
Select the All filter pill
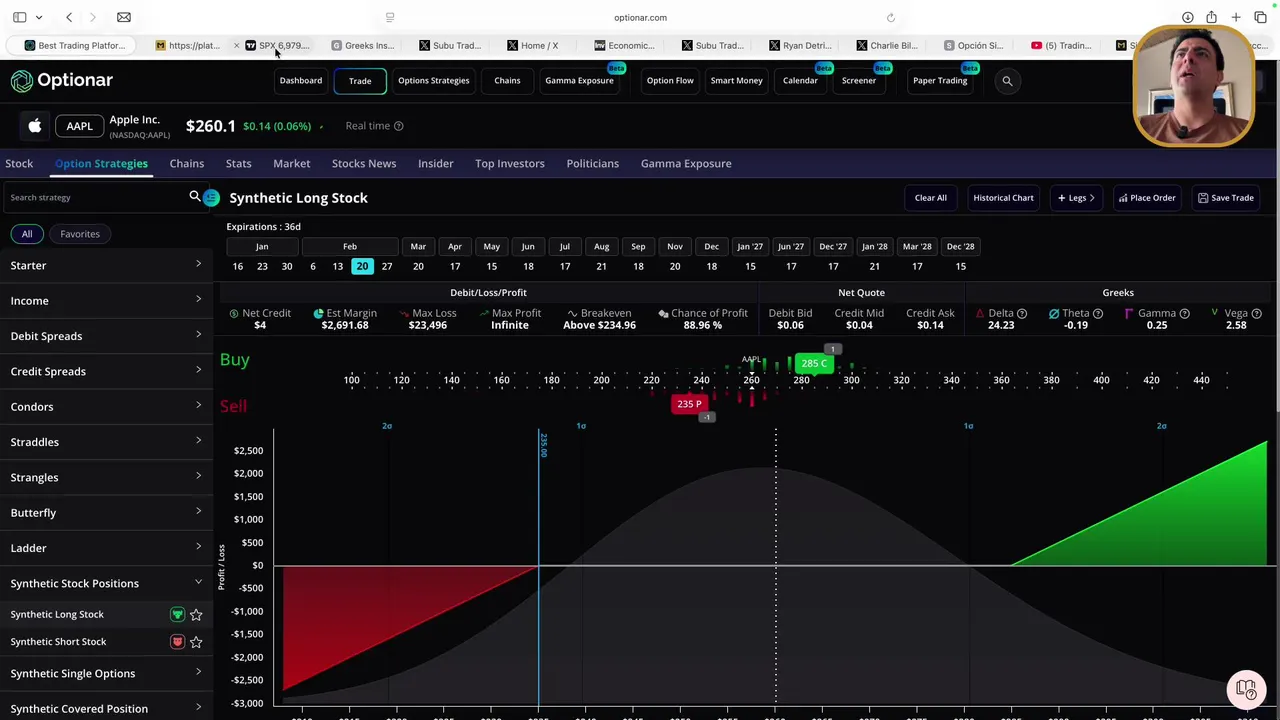[27, 234]
